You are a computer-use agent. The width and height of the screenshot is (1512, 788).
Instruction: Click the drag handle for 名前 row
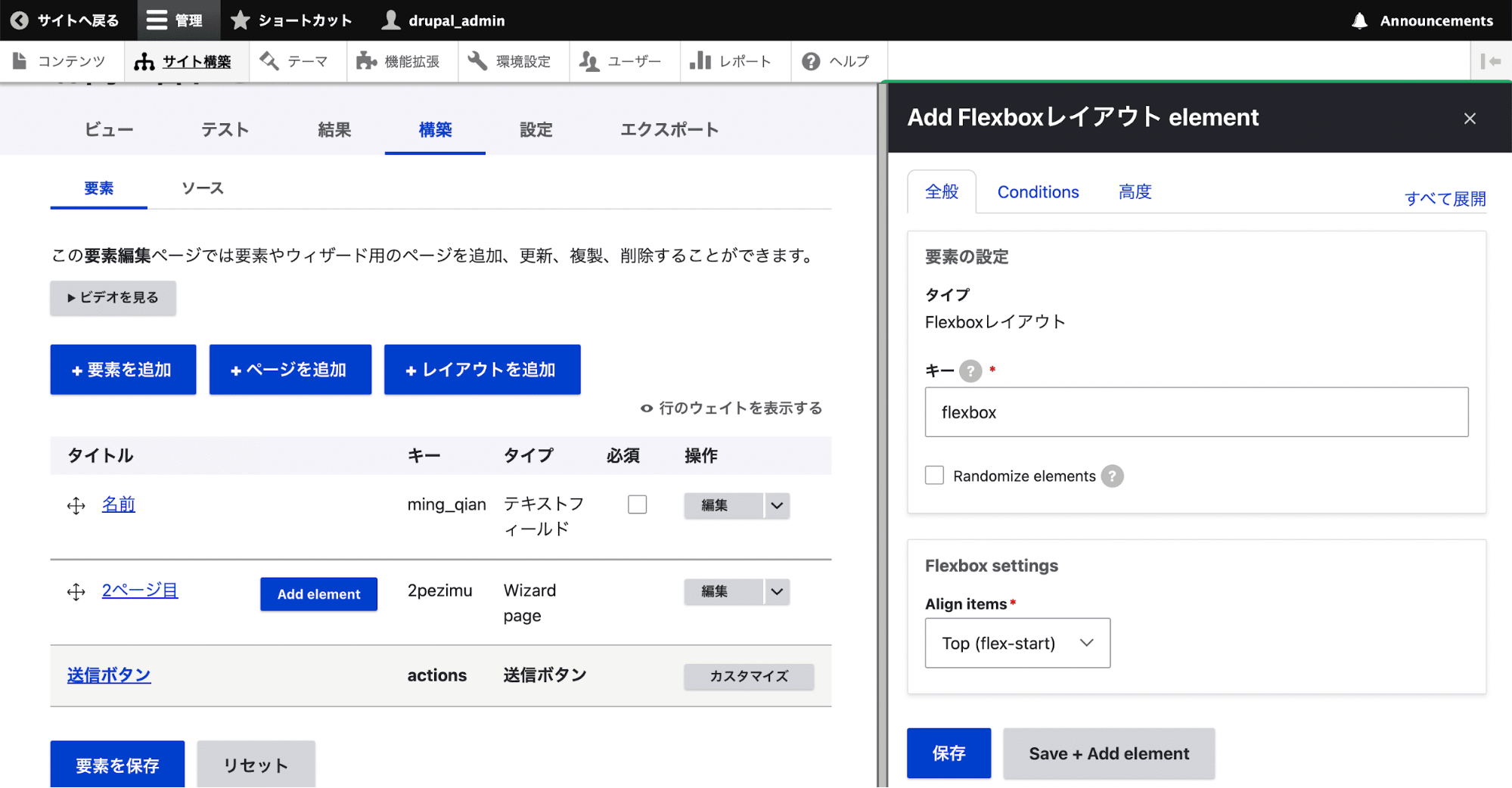(x=76, y=506)
